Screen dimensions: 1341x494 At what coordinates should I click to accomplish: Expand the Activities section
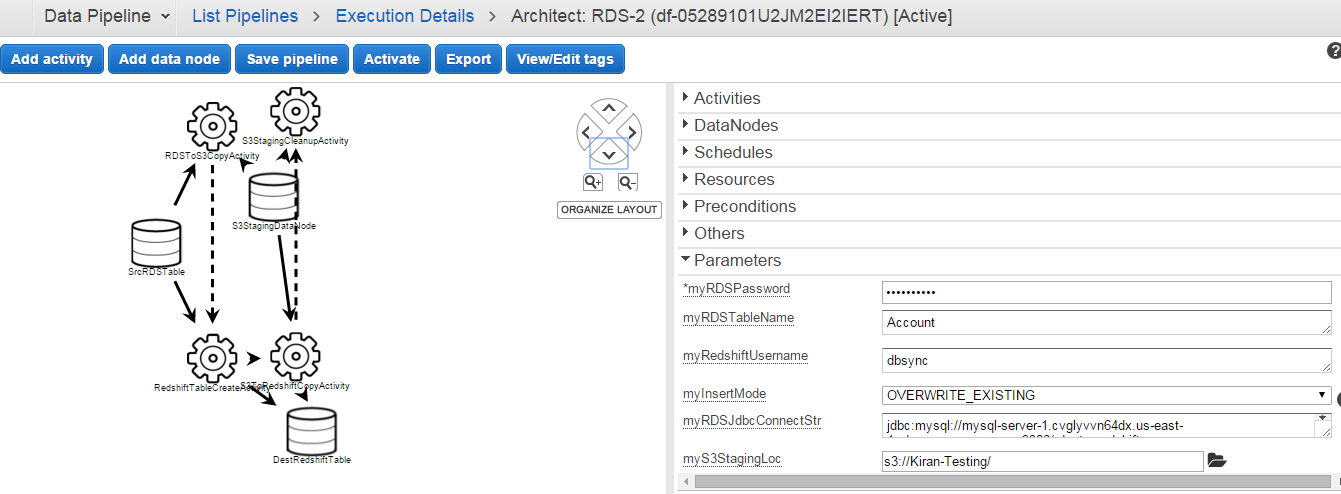pyautogui.click(x=726, y=98)
